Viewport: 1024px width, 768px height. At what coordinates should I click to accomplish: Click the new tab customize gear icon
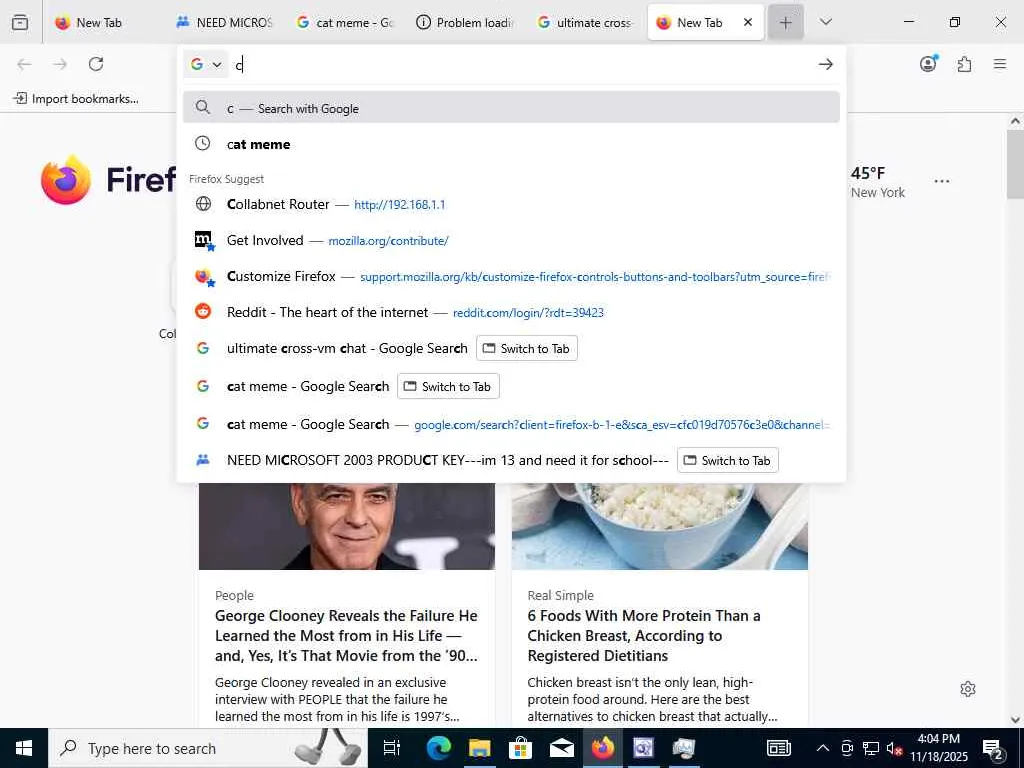[x=968, y=689]
